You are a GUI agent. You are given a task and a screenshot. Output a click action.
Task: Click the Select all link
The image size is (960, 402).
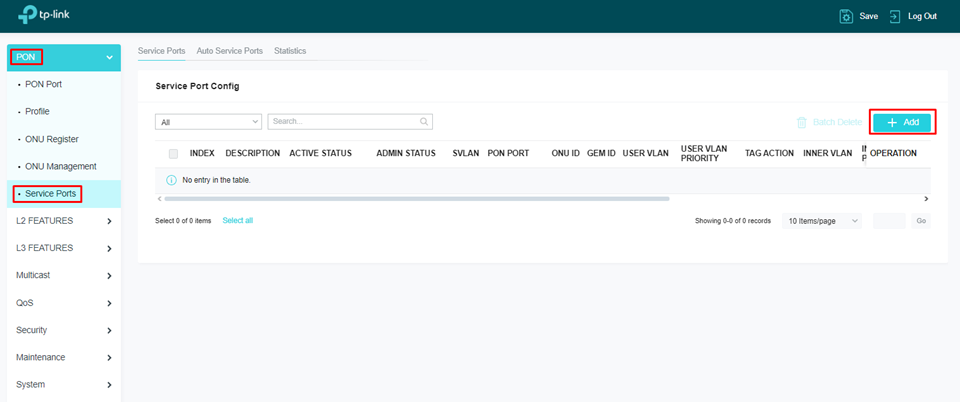[237, 221]
